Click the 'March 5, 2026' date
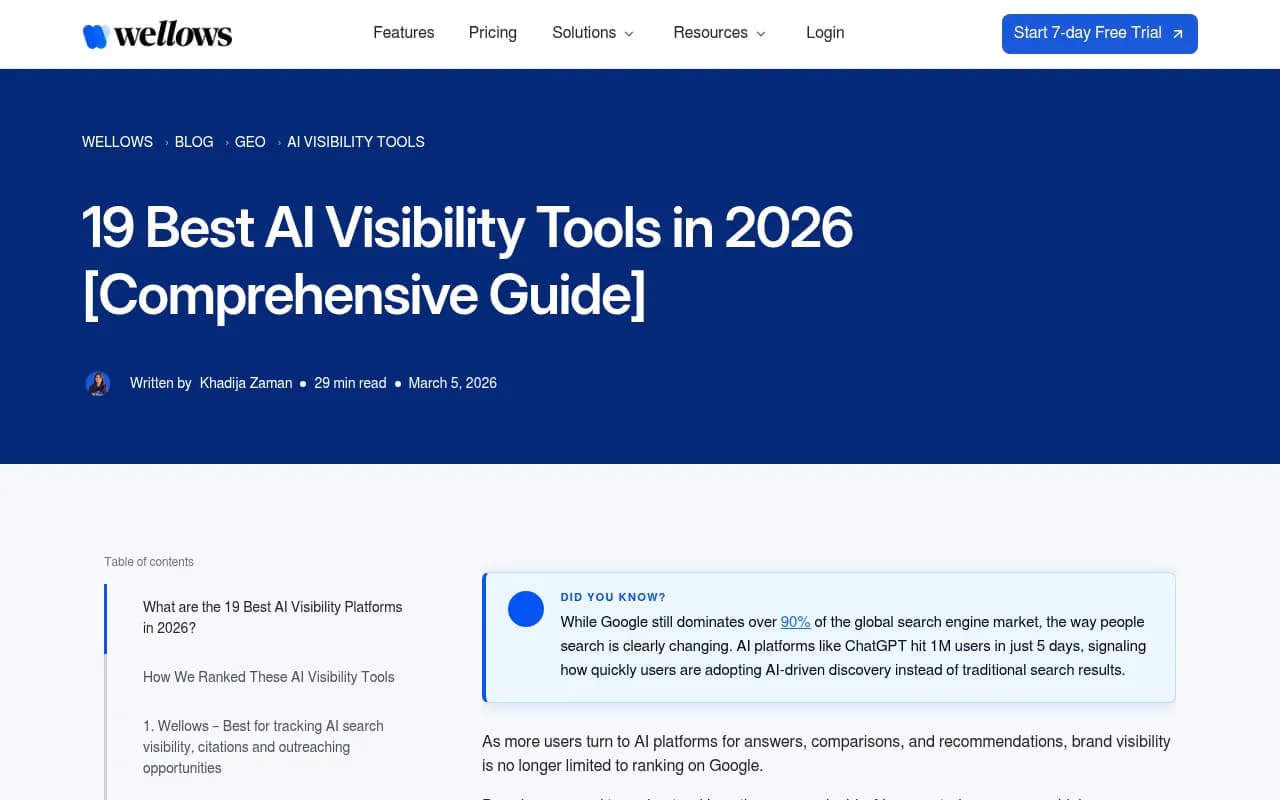The image size is (1280, 800). 452,383
